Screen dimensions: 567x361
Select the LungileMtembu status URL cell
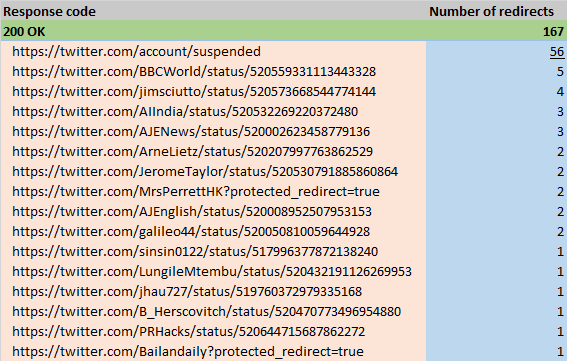pos(212,271)
